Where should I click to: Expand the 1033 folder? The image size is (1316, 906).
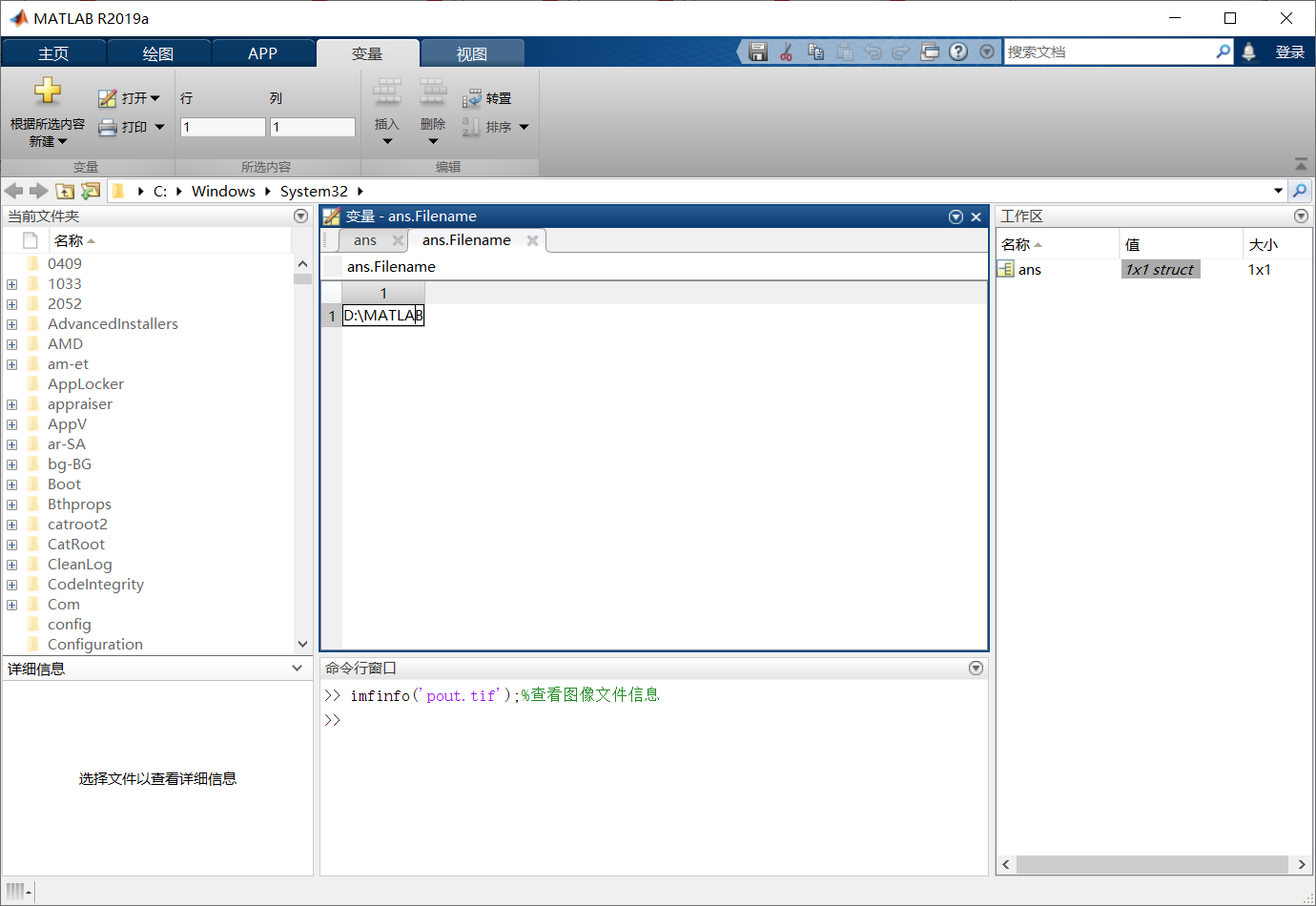(11, 284)
